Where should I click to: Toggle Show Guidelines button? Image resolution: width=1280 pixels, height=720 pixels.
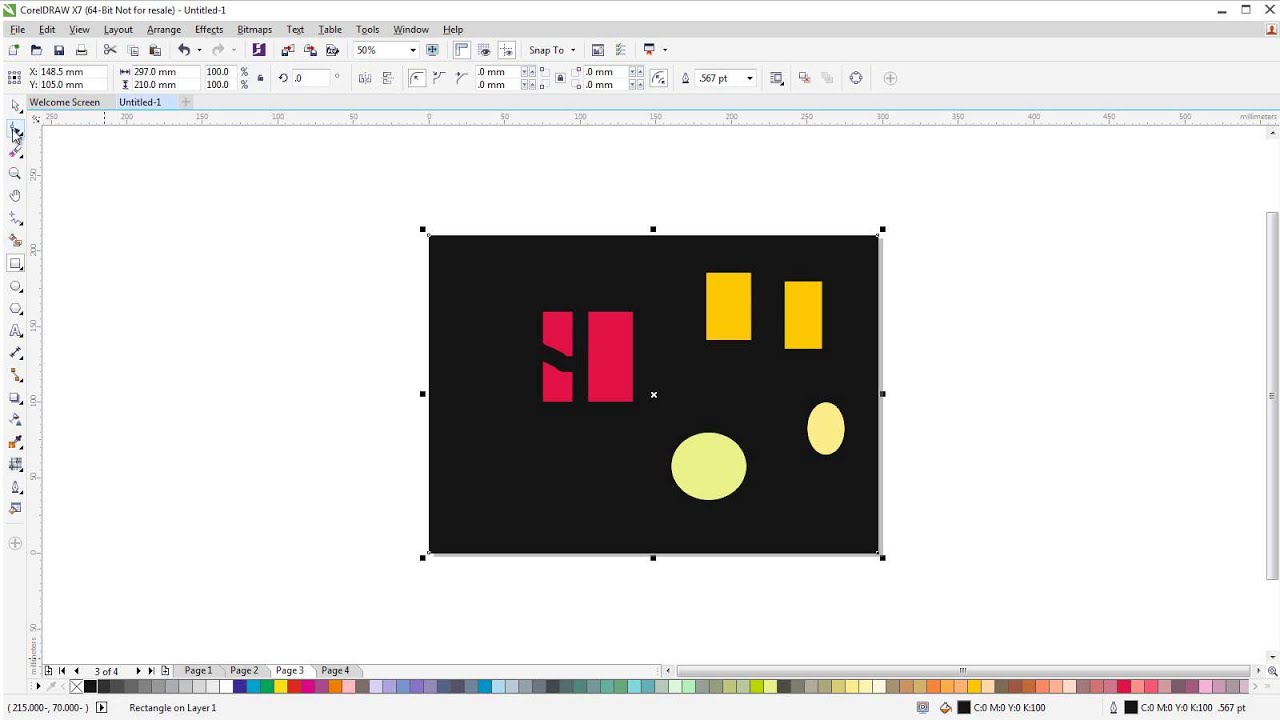pos(507,50)
